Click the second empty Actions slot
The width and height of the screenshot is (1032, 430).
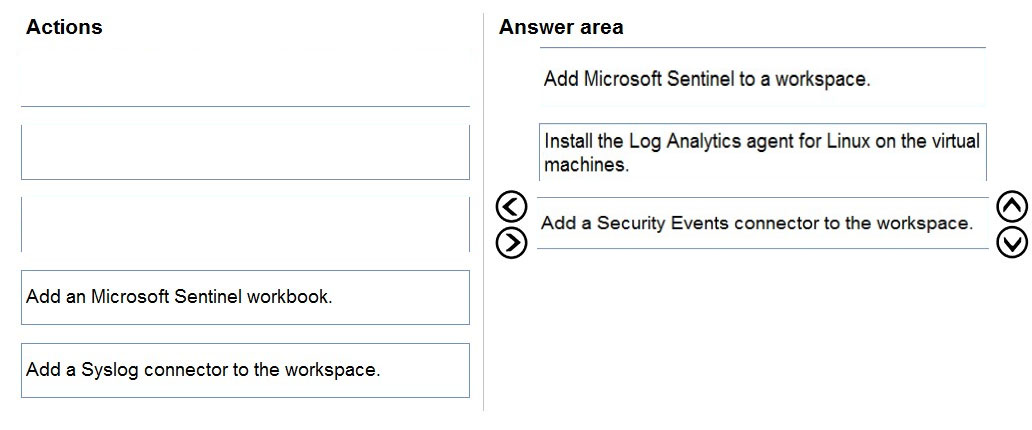tap(245, 152)
